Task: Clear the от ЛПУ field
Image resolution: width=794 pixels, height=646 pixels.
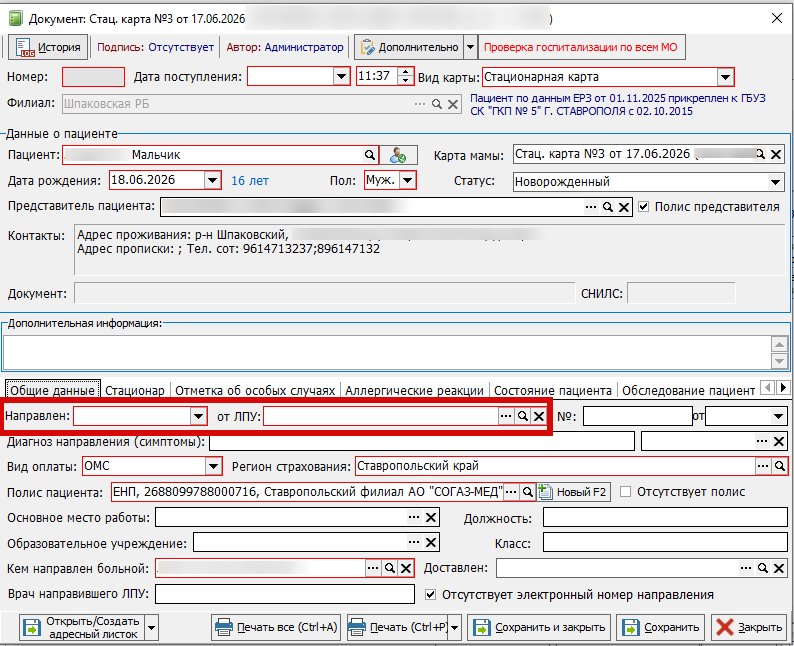Action: [x=539, y=417]
